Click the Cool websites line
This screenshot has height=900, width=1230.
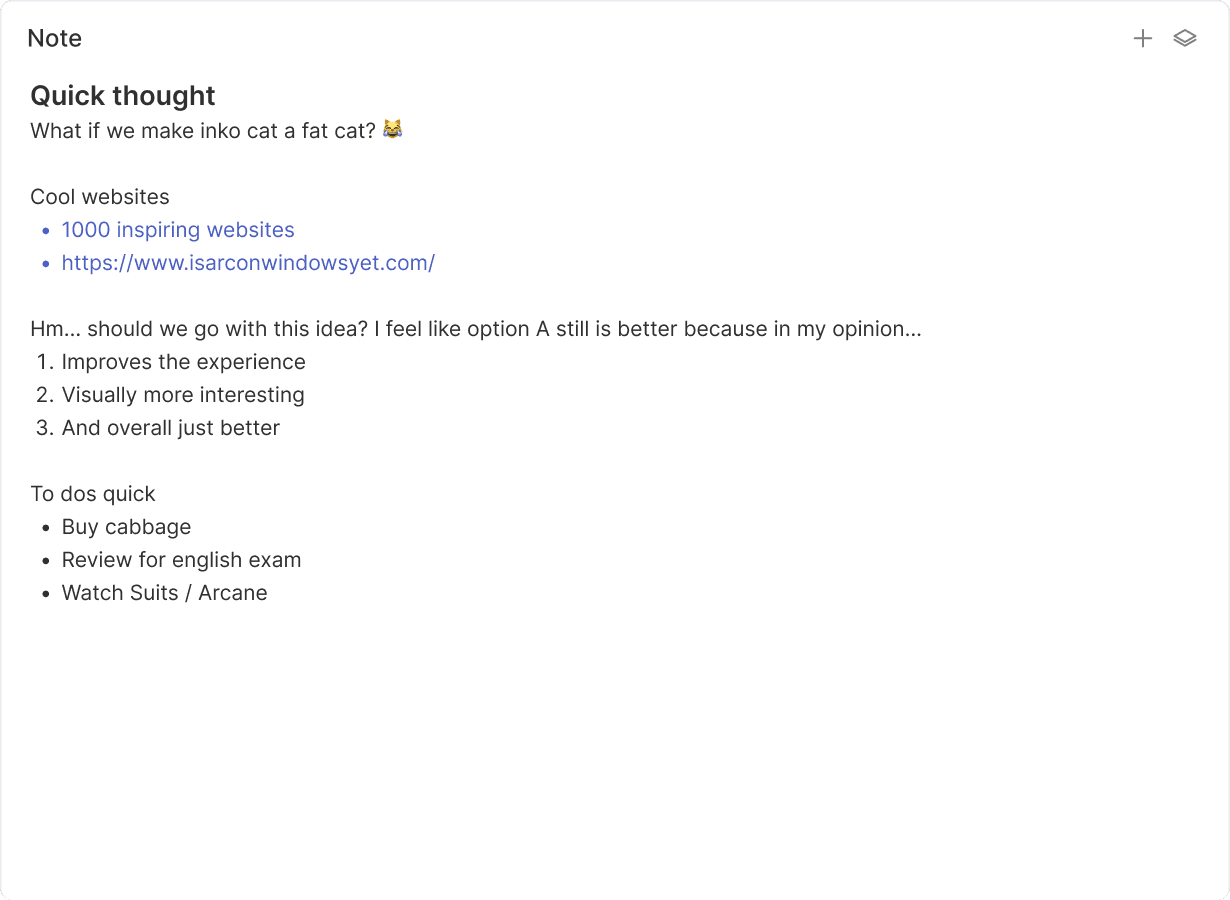(100, 197)
